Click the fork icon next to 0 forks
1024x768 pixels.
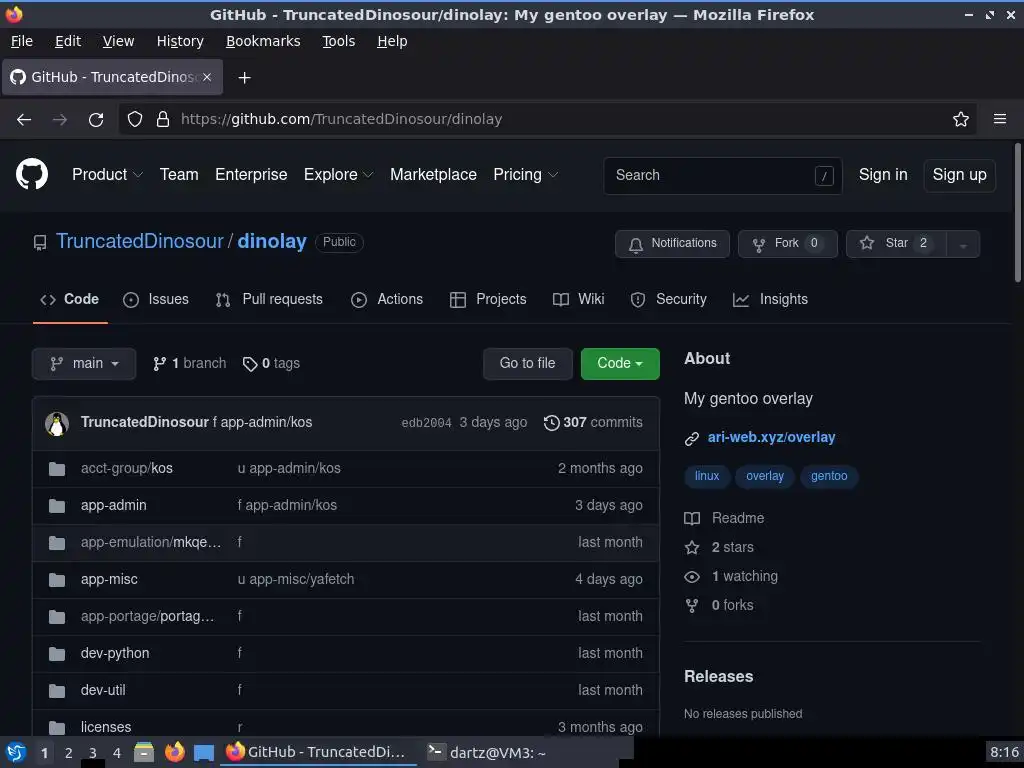pyautogui.click(x=692, y=606)
